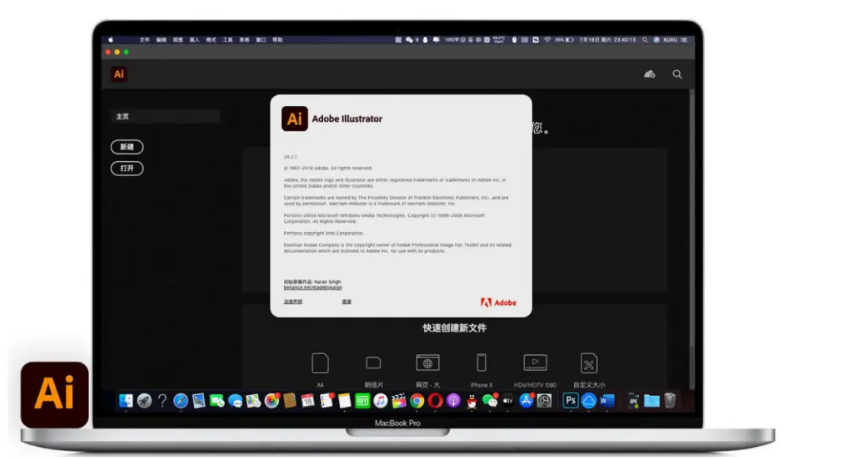The image size is (848, 458).
Task: Click the 快速创建新文件 heading
Action: [x=454, y=328]
